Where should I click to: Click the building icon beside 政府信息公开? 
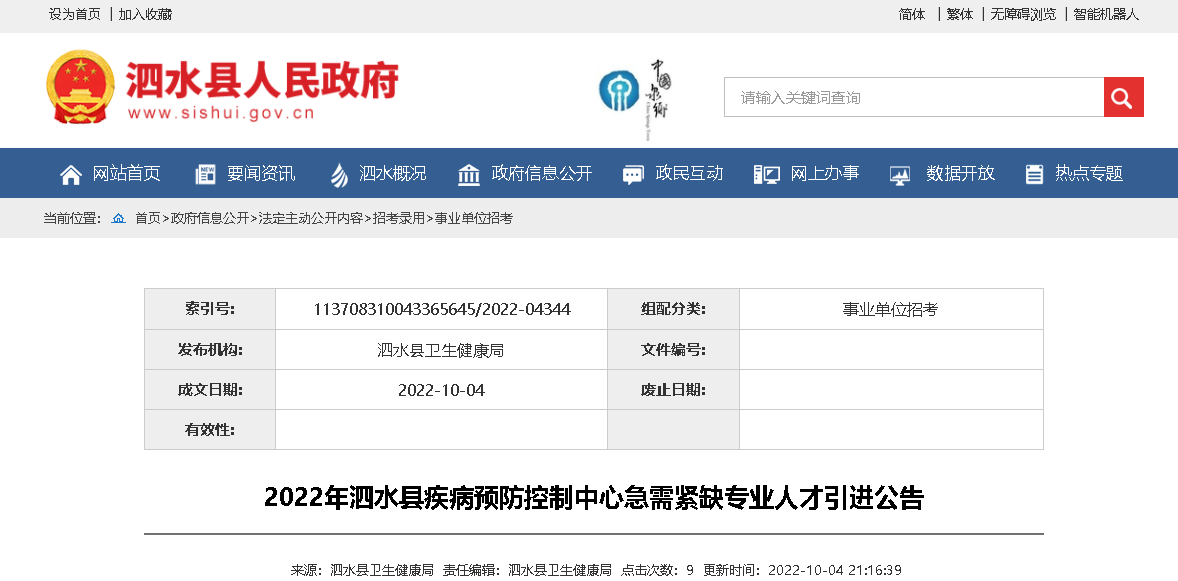(468, 174)
